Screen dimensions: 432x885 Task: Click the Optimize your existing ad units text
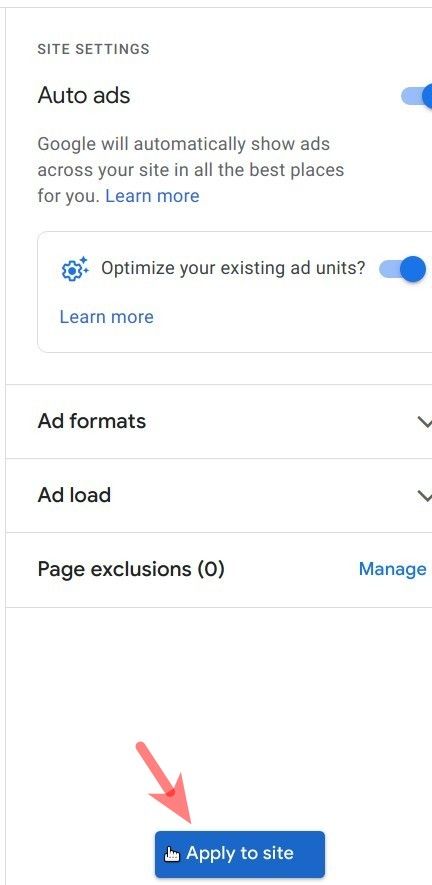click(x=233, y=268)
